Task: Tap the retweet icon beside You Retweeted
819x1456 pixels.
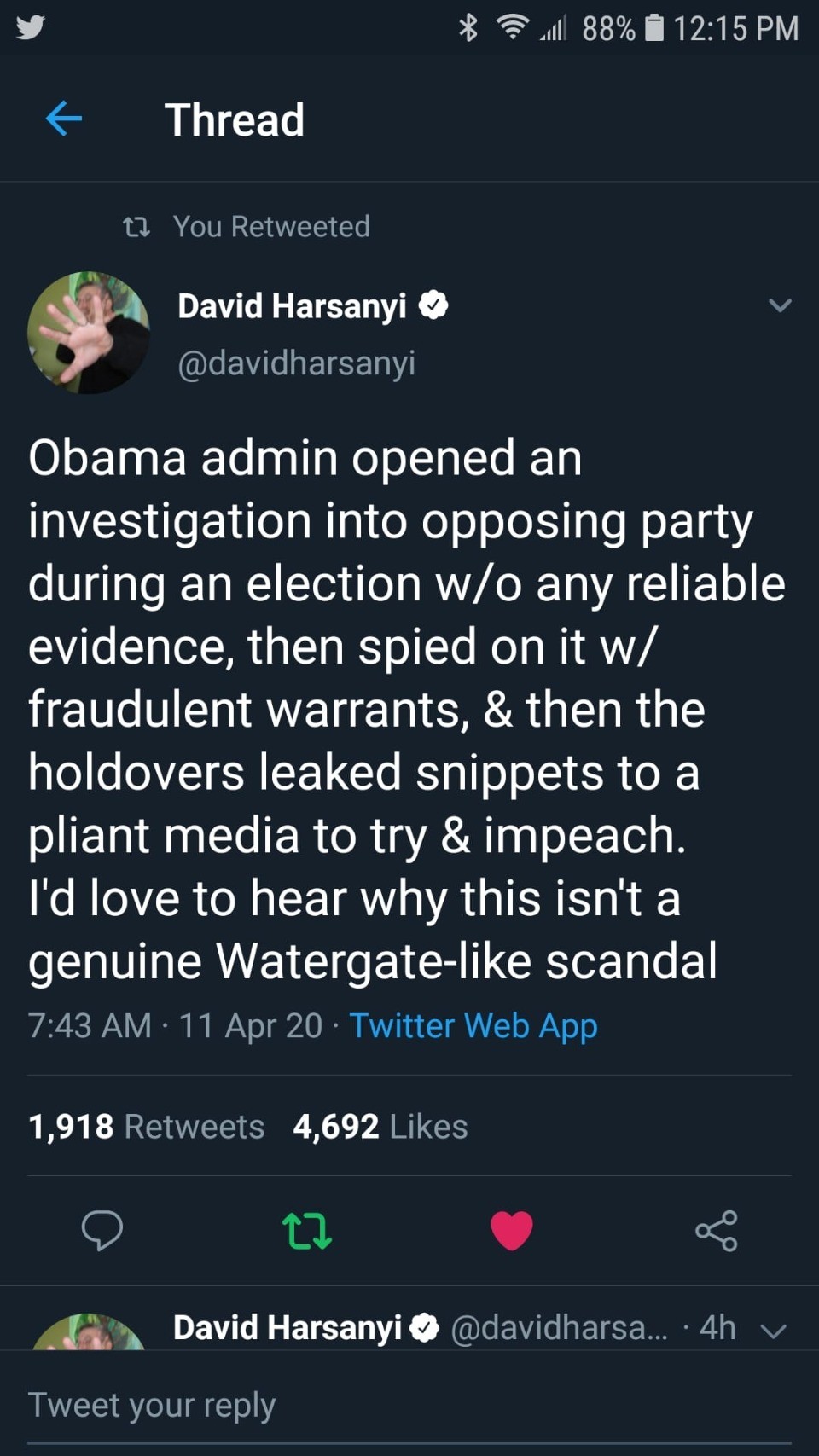Action: (x=136, y=227)
